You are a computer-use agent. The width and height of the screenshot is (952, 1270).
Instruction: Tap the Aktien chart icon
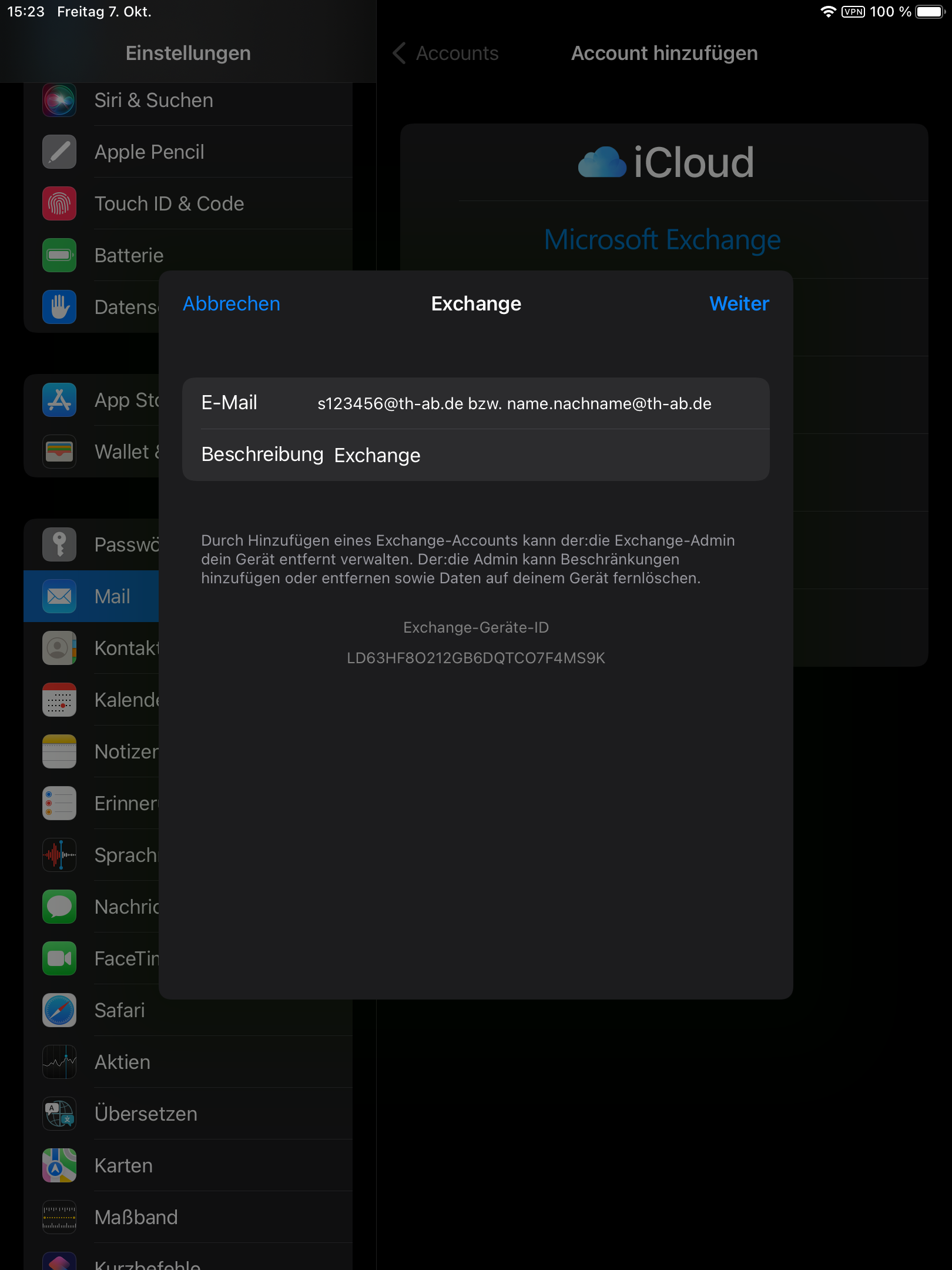tap(59, 1062)
